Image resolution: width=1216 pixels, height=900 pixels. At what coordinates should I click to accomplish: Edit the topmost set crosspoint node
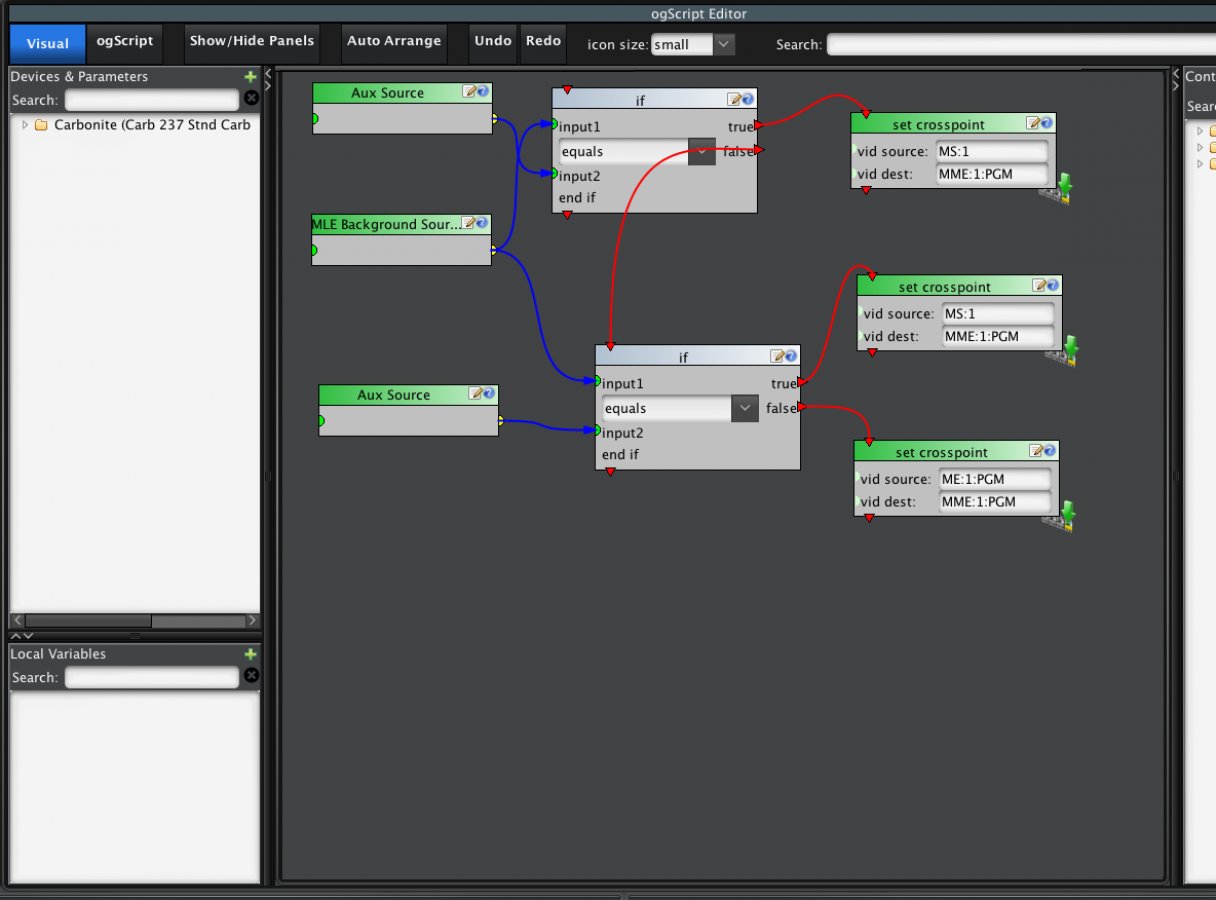(x=1033, y=123)
